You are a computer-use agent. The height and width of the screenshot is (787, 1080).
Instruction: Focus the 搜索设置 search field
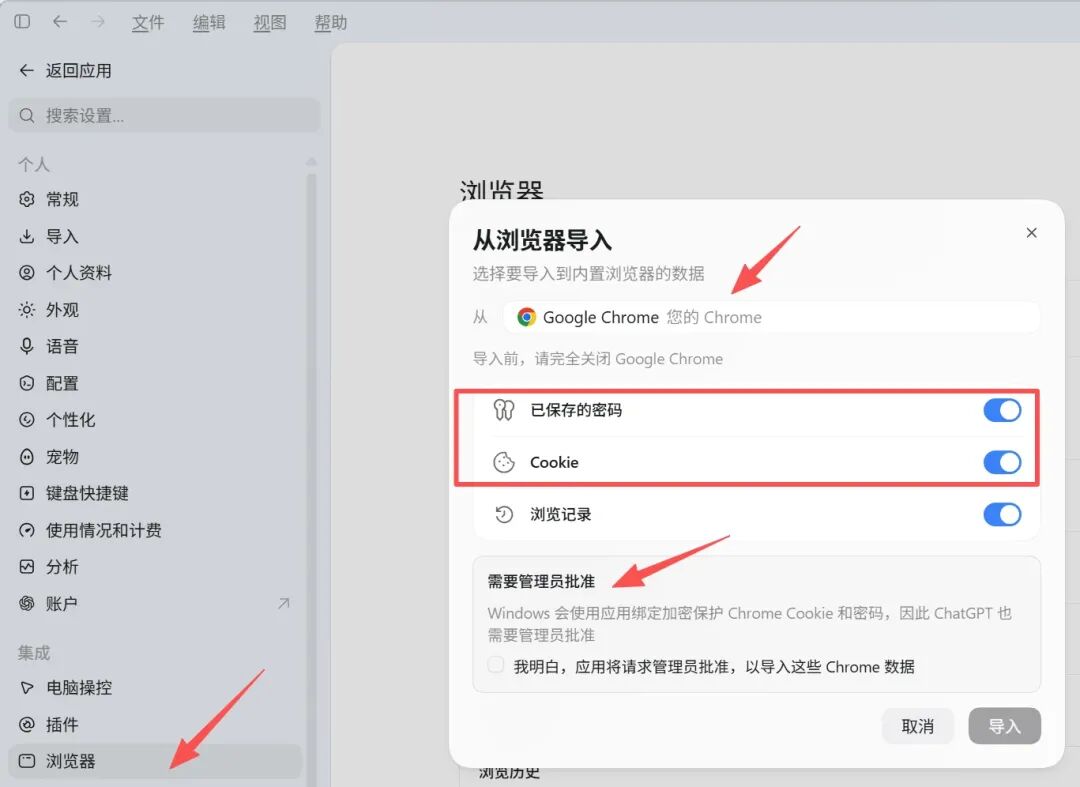click(165, 115)
